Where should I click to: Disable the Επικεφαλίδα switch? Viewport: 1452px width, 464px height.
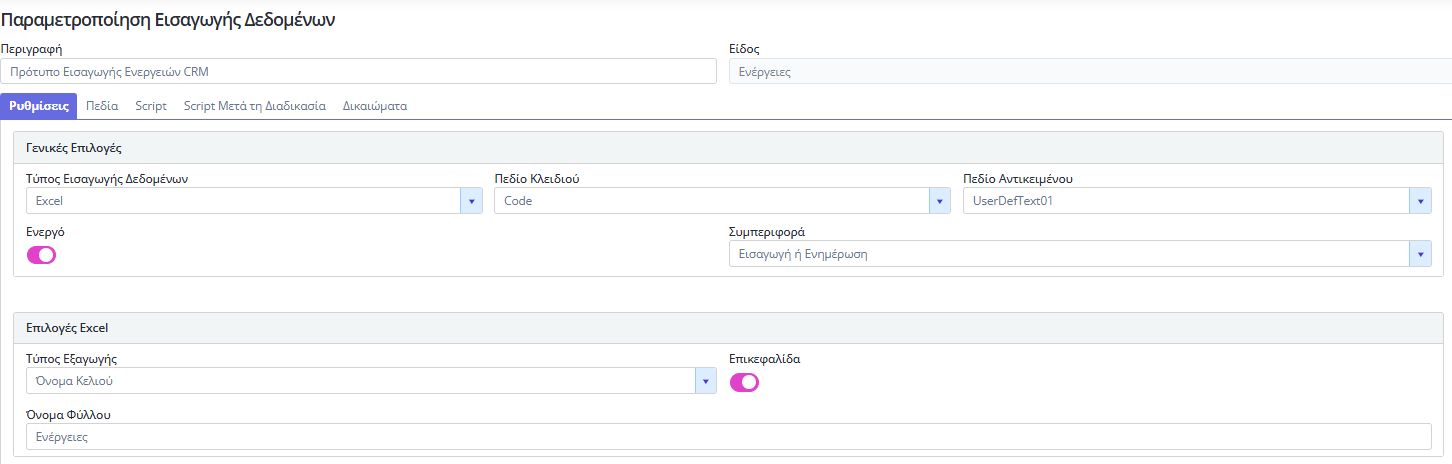point(744,382)
